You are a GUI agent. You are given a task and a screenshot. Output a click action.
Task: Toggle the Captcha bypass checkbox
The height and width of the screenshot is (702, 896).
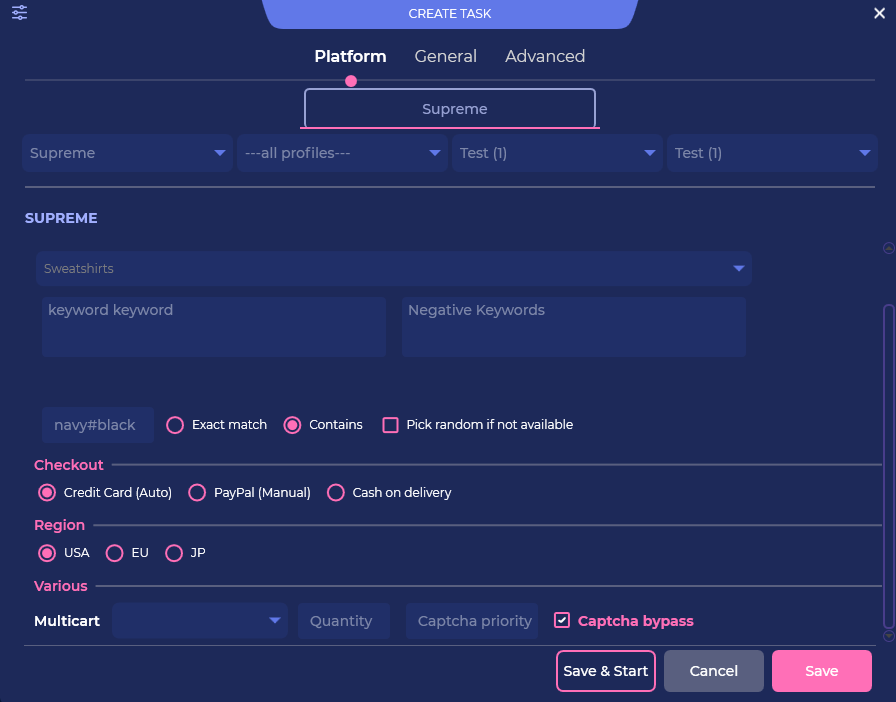pyautogui.click(x=562, y=621)
